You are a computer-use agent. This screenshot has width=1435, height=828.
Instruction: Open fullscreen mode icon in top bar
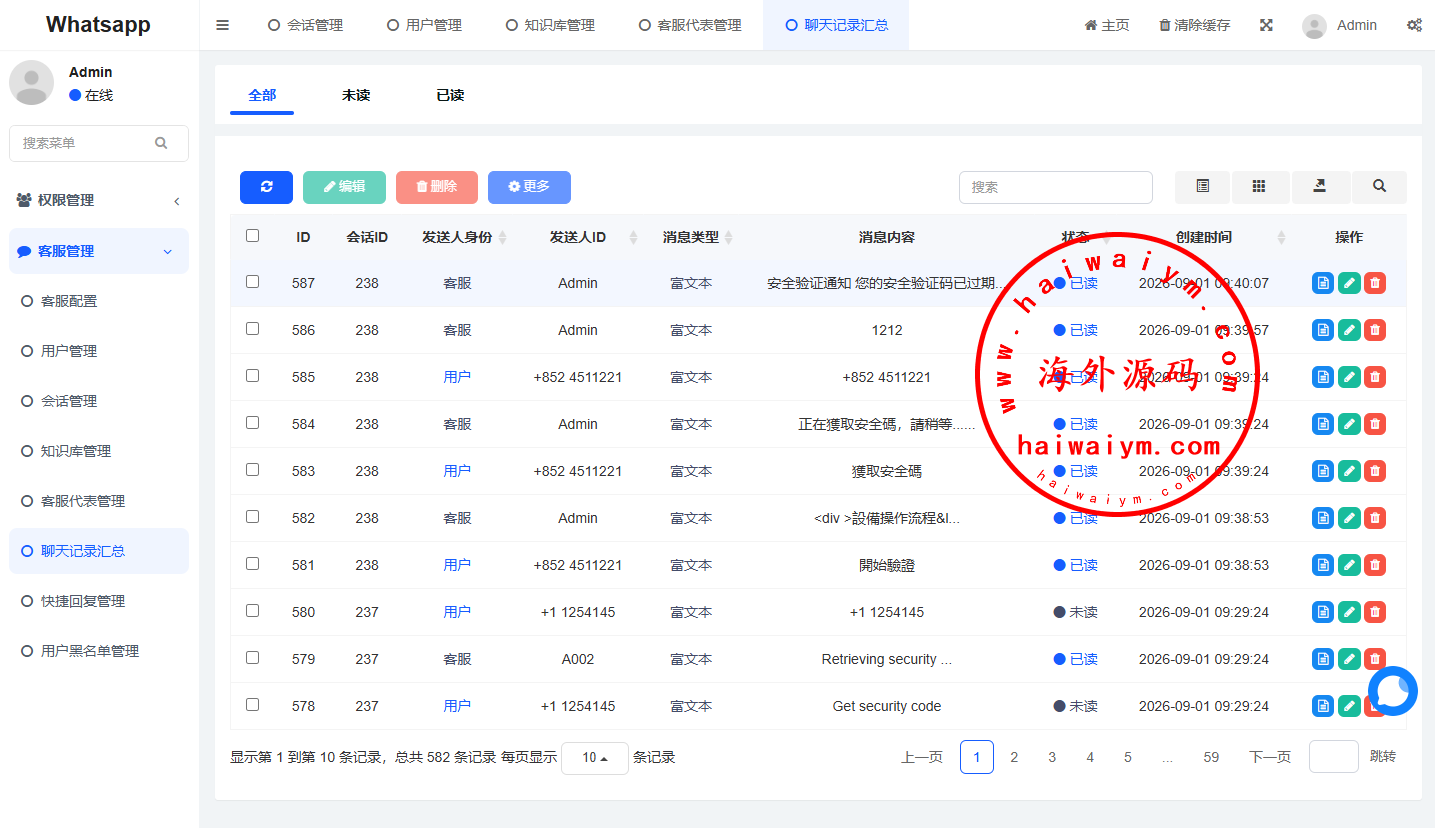(x=1266, y=25)
